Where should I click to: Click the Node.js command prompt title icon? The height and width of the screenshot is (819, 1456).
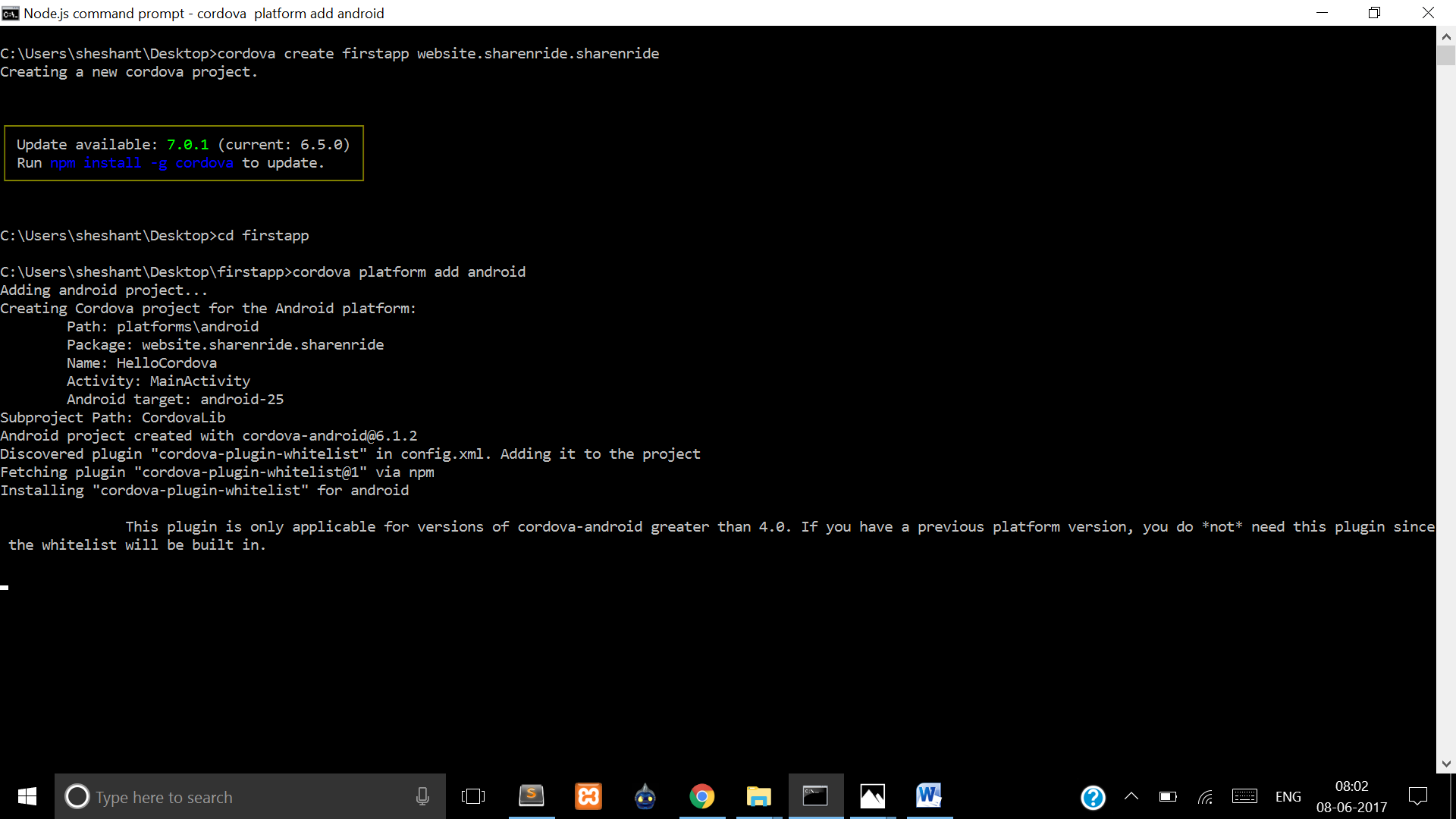click(11, 13)
